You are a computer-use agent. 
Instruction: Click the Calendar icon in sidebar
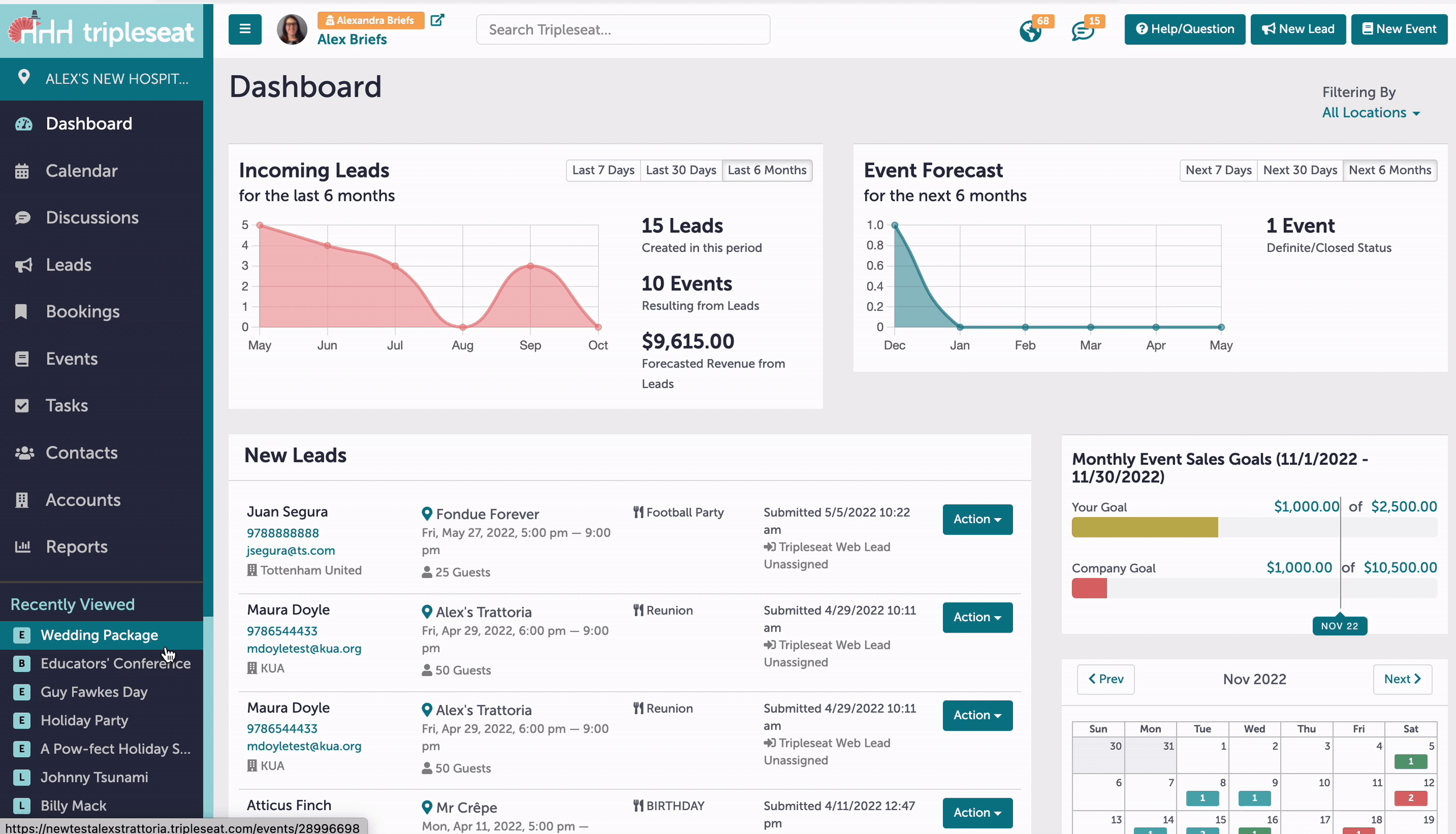point(22,171)
